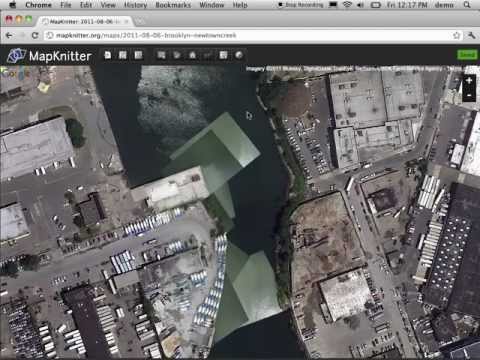This screenshot has width=480, height=360.
Task: Open the volume control in menu bar
Action: click(x=361, y=5)
